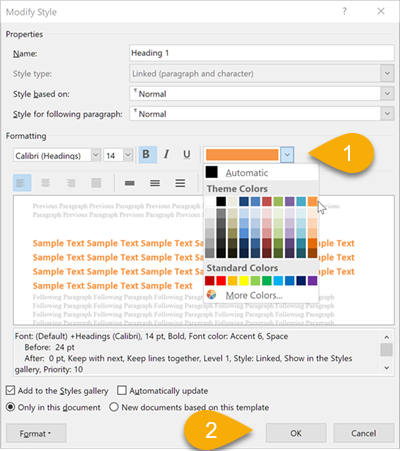This screenshot has width=400, height=451.
Task: Pick aqua accent theme color in top row
Action: (301, 201)
